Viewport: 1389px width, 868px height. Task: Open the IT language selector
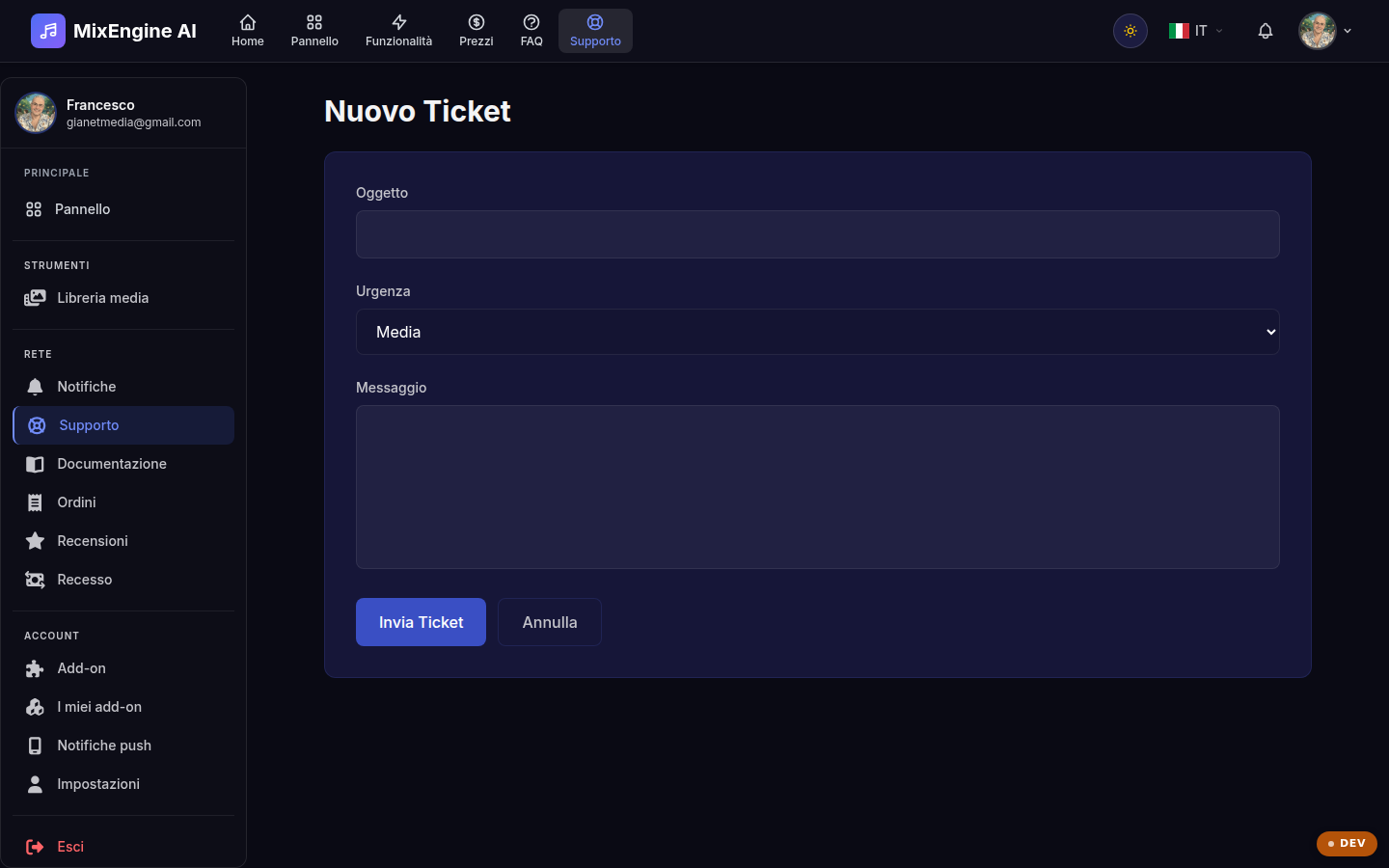point(1196,31)
